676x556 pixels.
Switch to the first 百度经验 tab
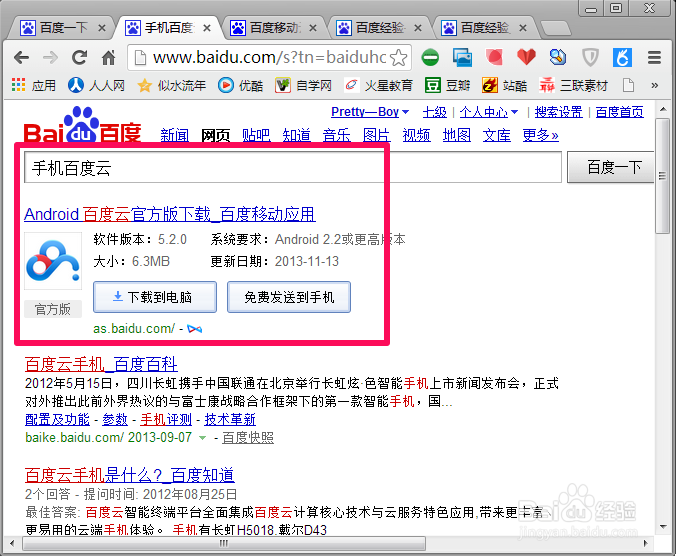(x=381, y=28)
